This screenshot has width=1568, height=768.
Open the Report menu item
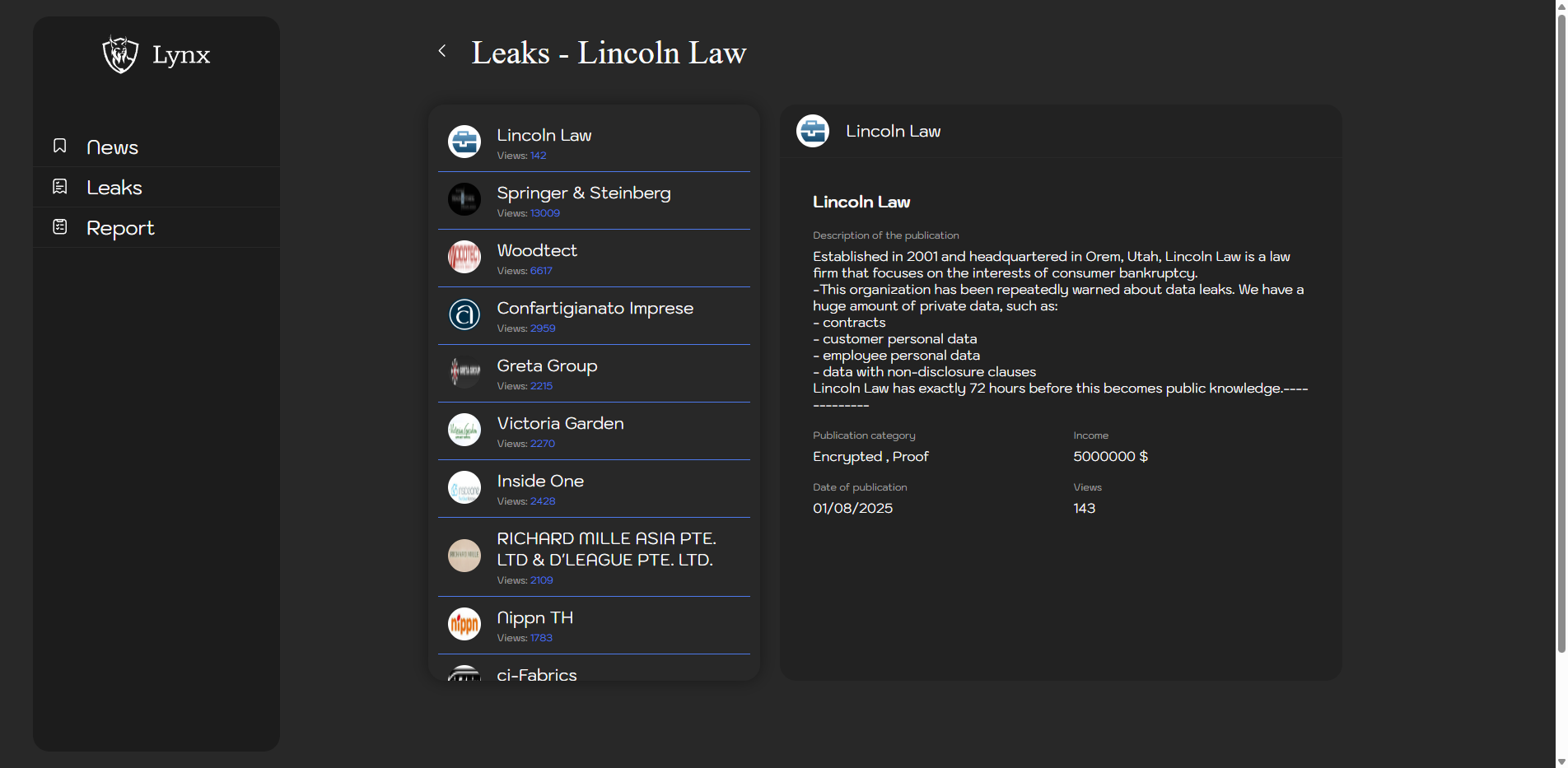click(x=120, y=228)
